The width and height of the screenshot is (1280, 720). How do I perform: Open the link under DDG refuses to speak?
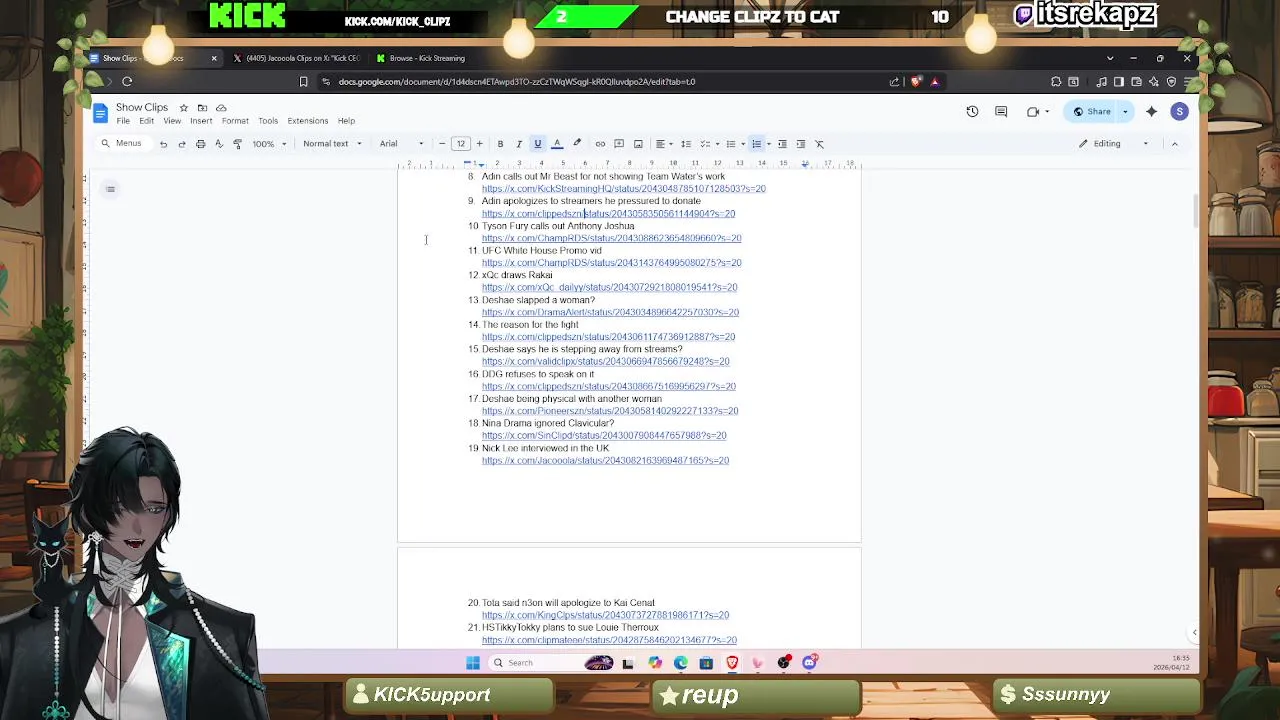[x=608, y=386]
